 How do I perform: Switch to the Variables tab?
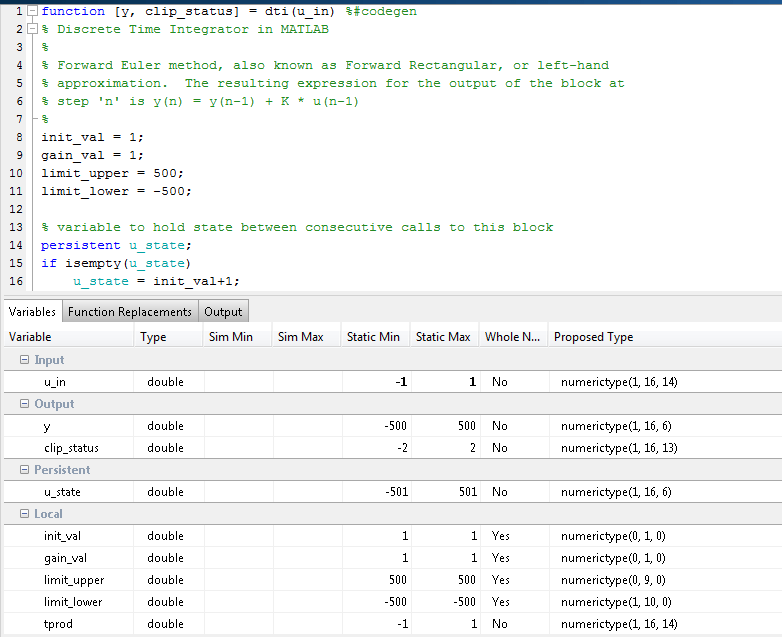pyautogui.click(x=32, y=312)
